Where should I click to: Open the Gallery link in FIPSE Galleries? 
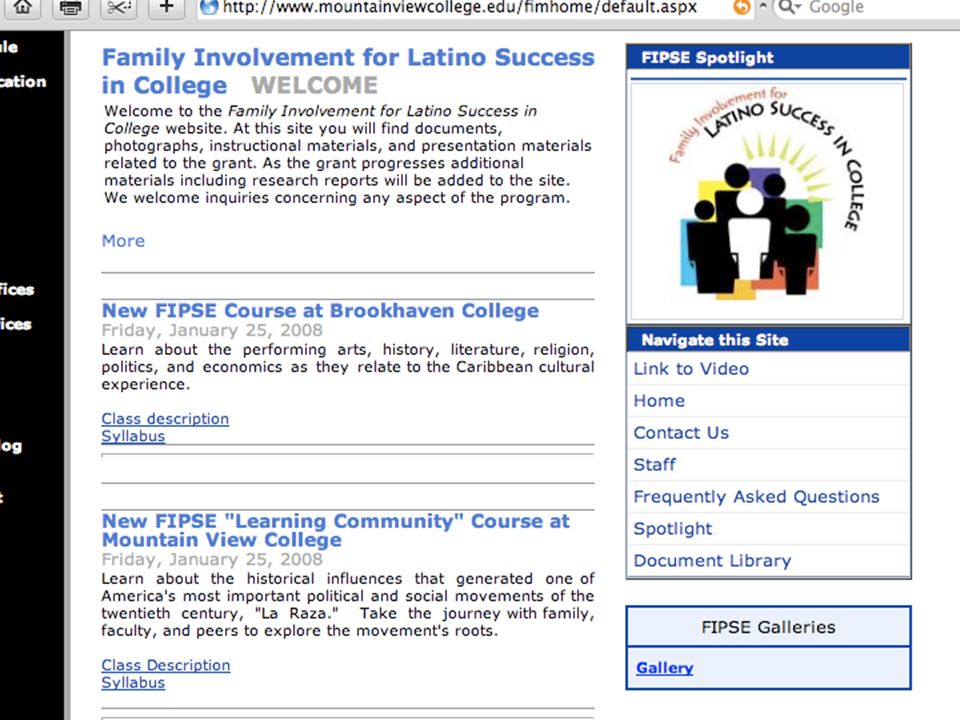click(x=665, y=667)
